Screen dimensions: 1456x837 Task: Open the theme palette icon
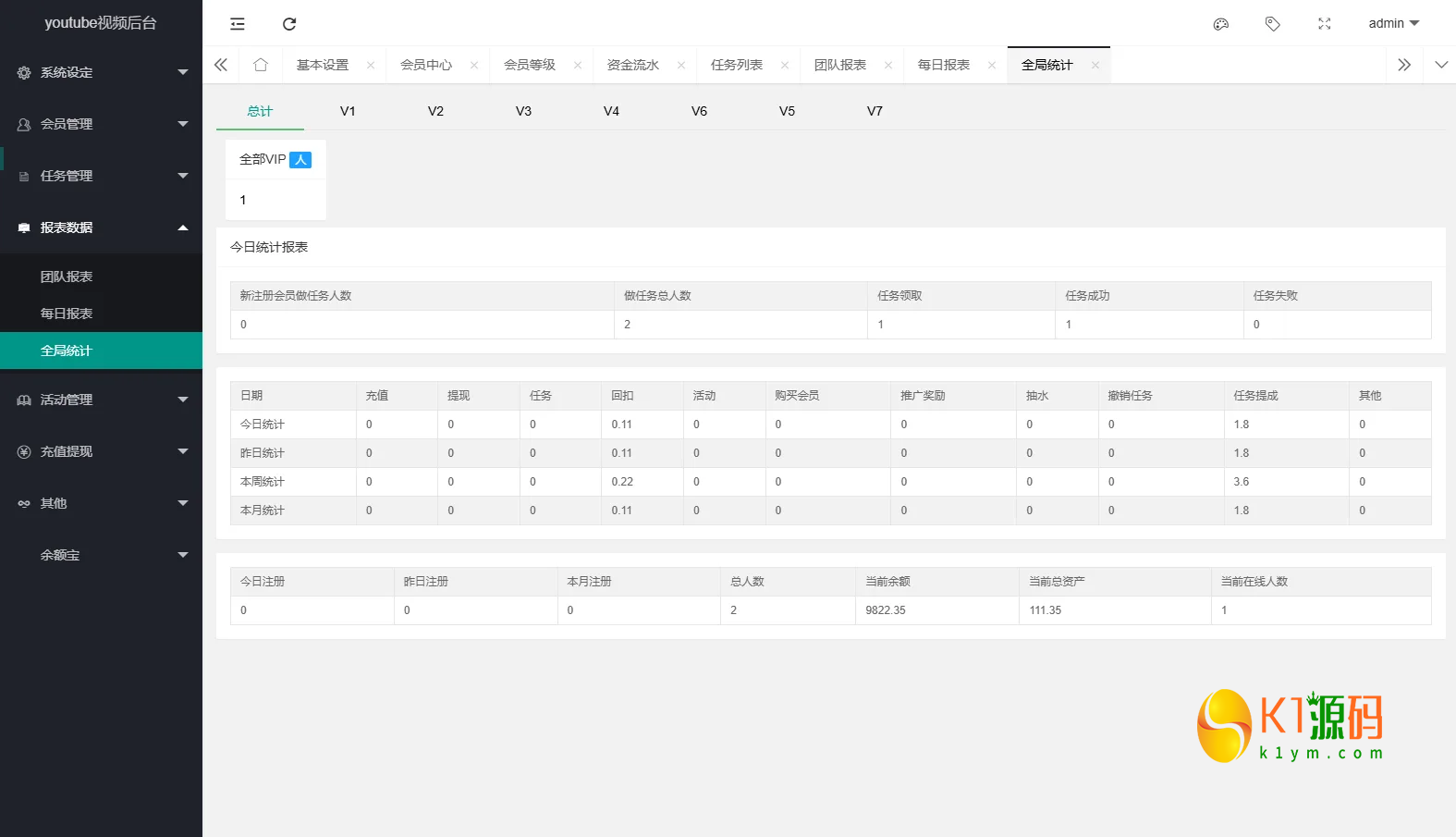point(1221,24)
